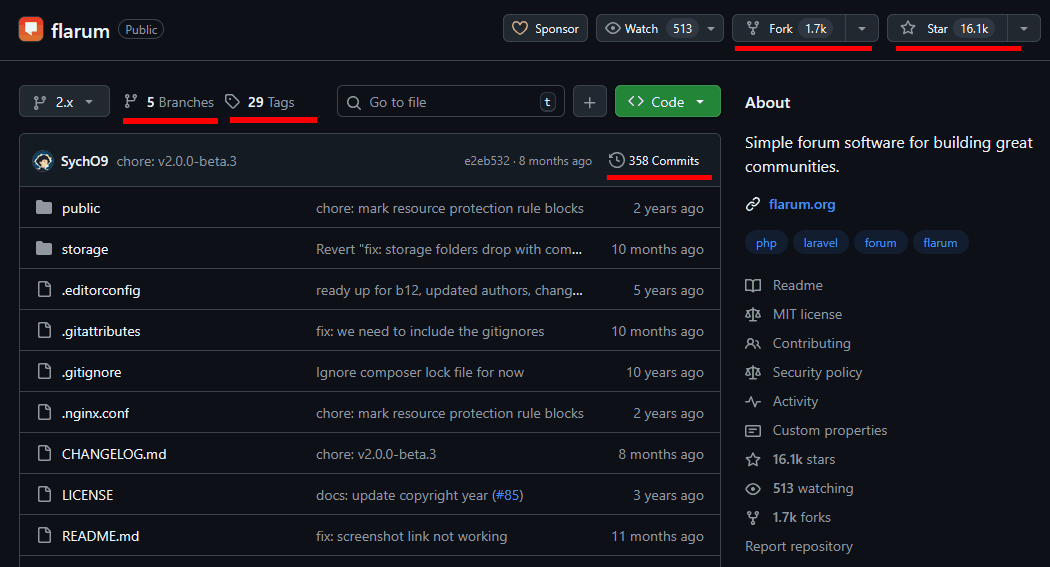Click the plus add file icon
Viewport: 1050px width, 567px height.
590,102
